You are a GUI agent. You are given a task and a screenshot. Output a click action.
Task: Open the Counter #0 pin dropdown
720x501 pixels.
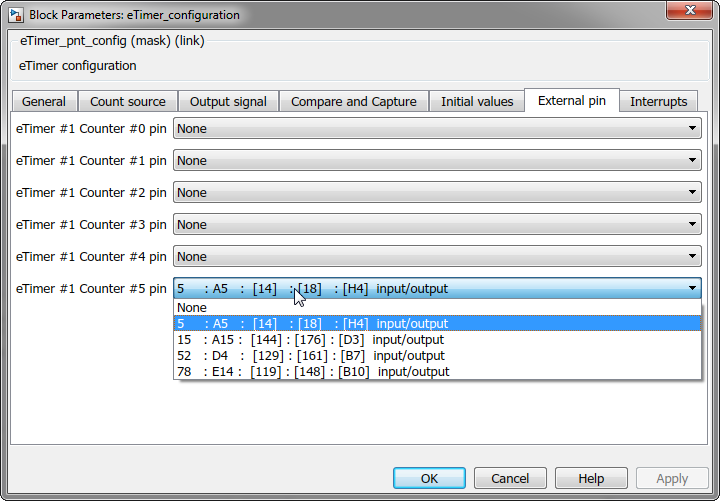point(437,128)
